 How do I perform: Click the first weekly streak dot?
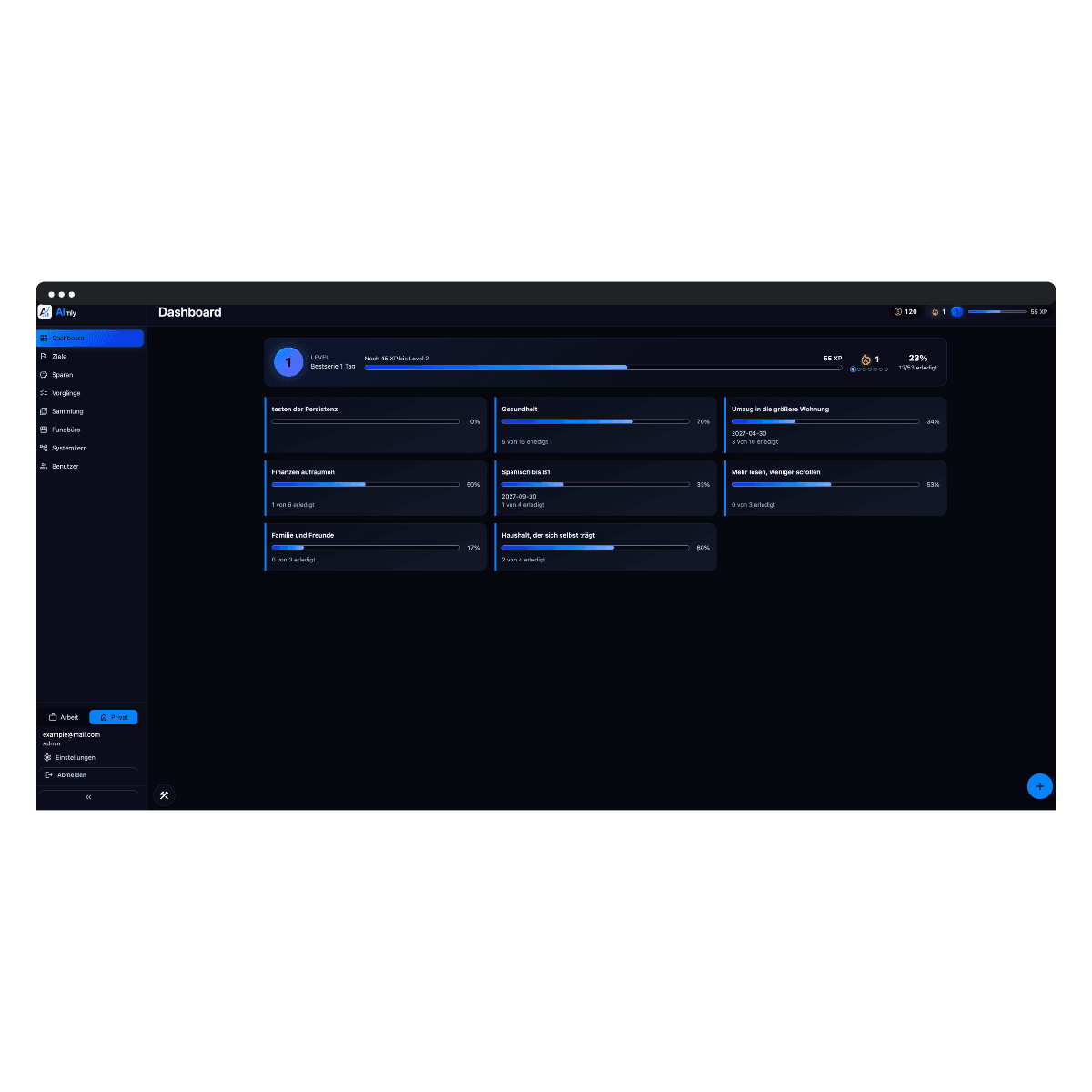click(854, 369)
